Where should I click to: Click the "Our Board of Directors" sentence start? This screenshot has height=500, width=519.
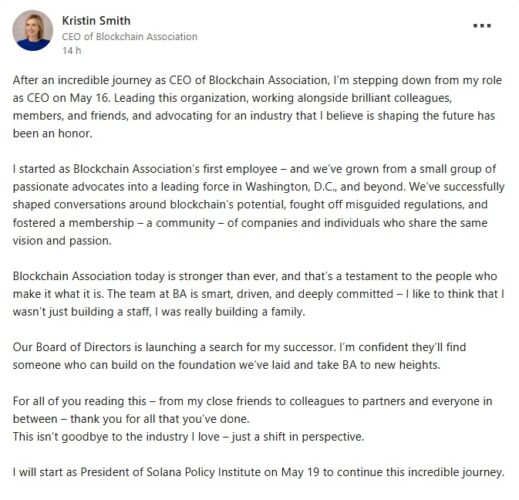(x=72, y=347)
